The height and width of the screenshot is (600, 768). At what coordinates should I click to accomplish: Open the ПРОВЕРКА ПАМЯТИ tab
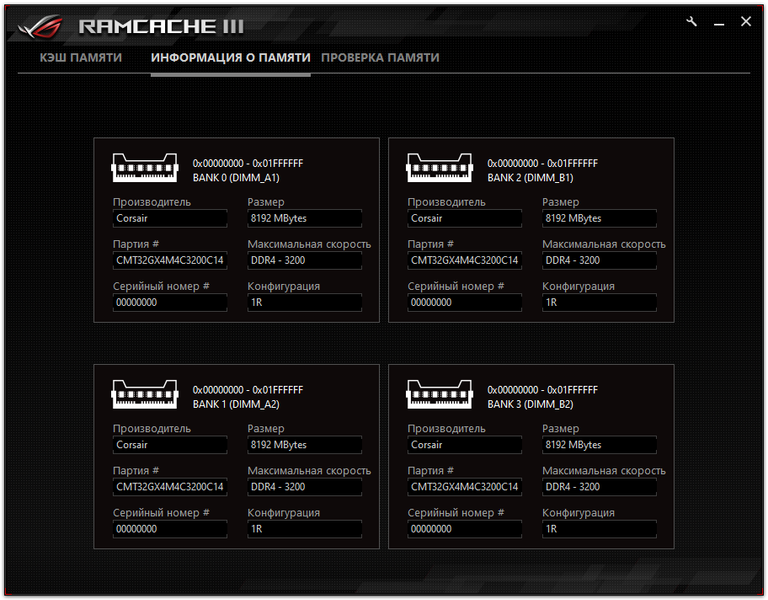click(380, 58)
